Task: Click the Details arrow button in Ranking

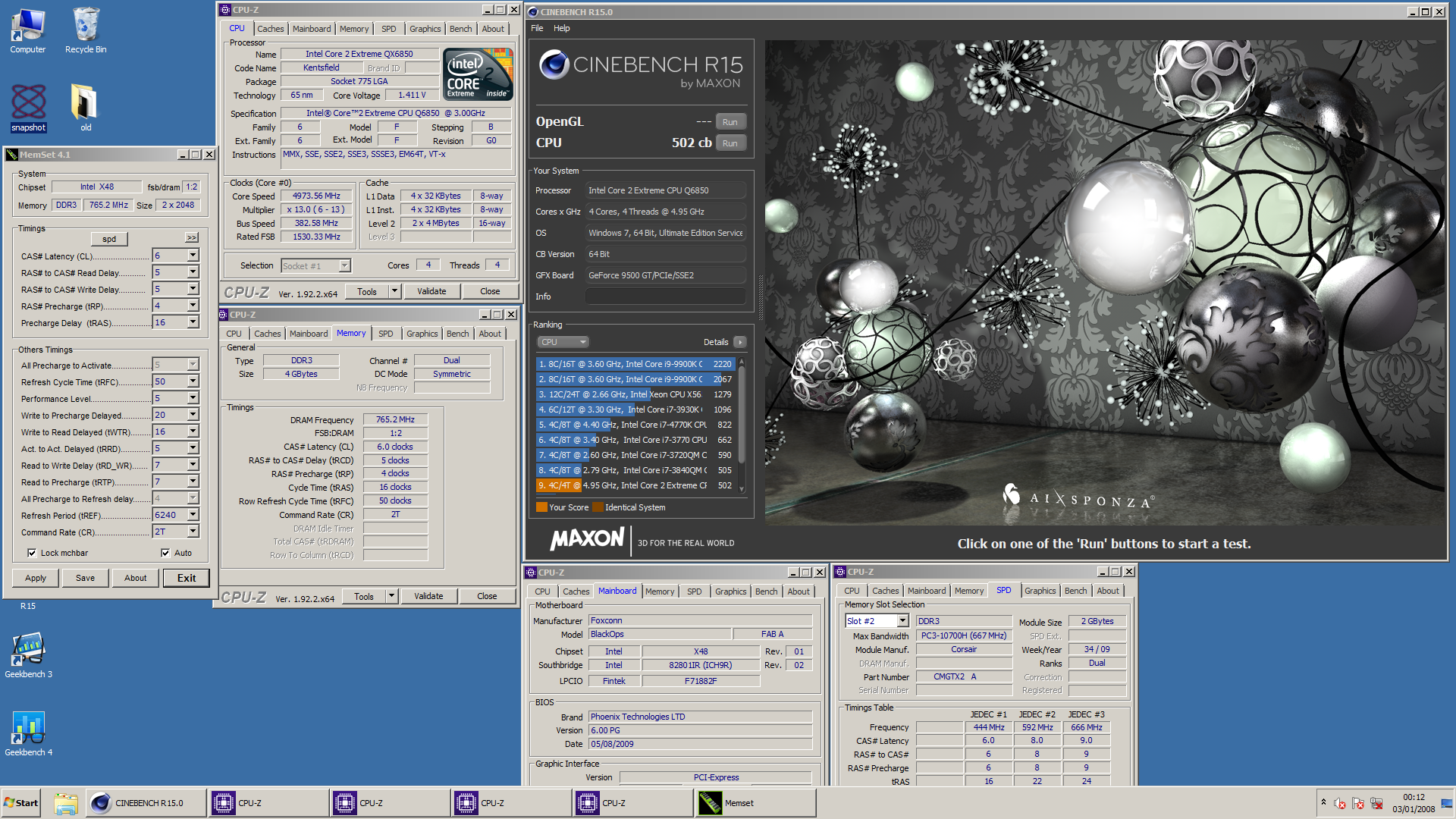Action: (740, 342)
